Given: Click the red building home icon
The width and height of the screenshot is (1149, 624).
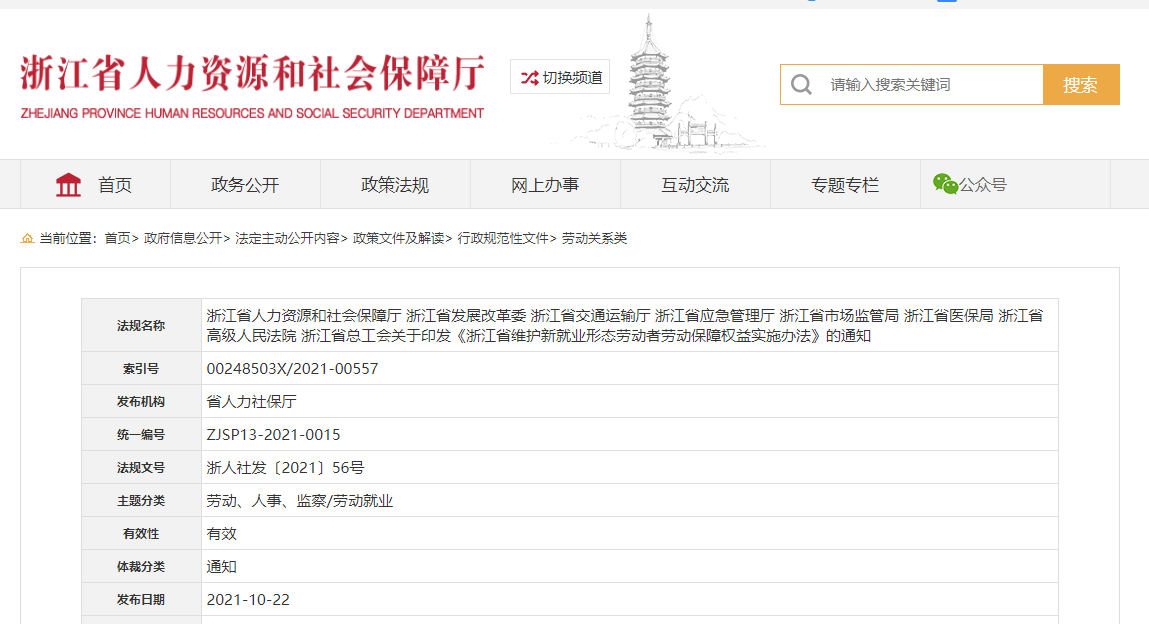Looking at the screenshot, I should coord(68,185).
